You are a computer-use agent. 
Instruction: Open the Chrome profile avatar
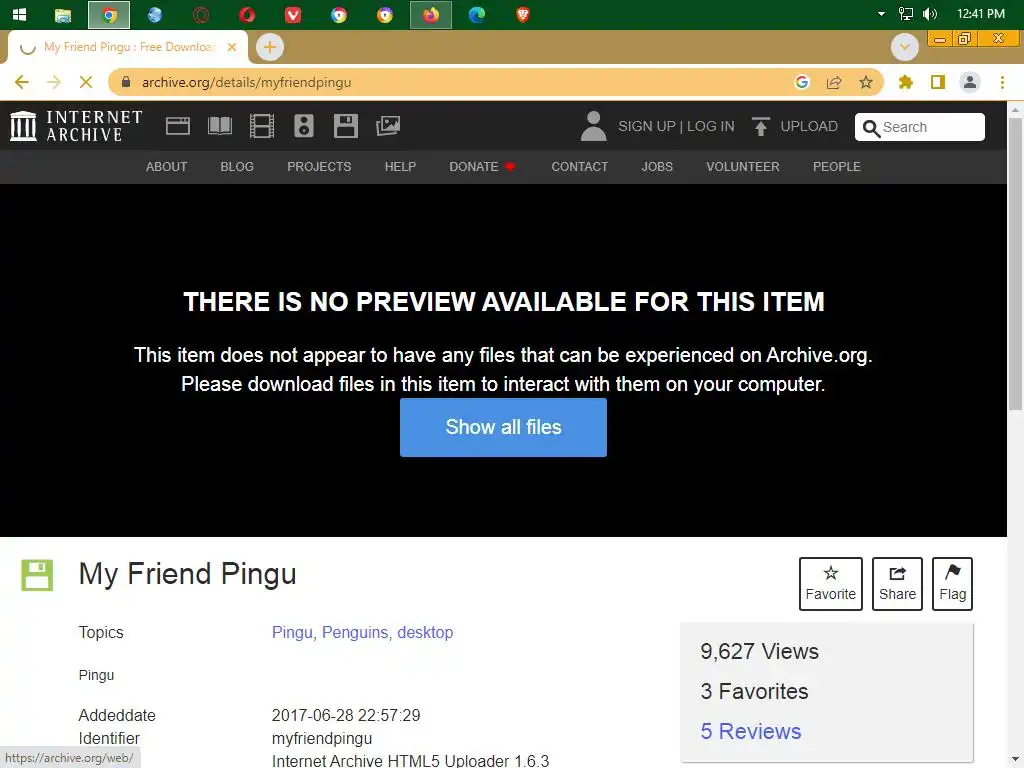(x=970, y=82)
